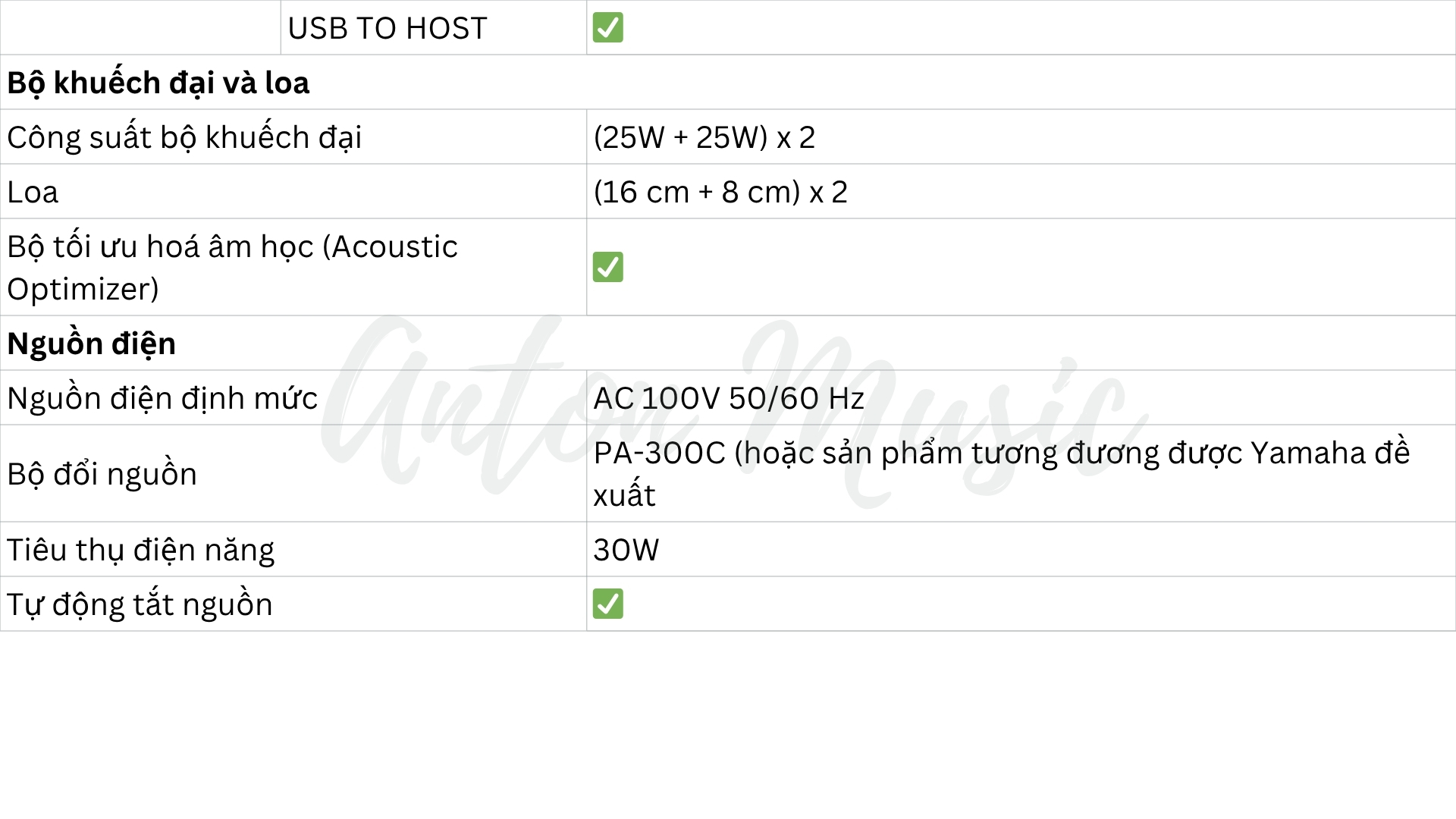Click the (16 cm + 8 cm) x 2 value
Viewport: 1456px width, 819px height.
720,192
